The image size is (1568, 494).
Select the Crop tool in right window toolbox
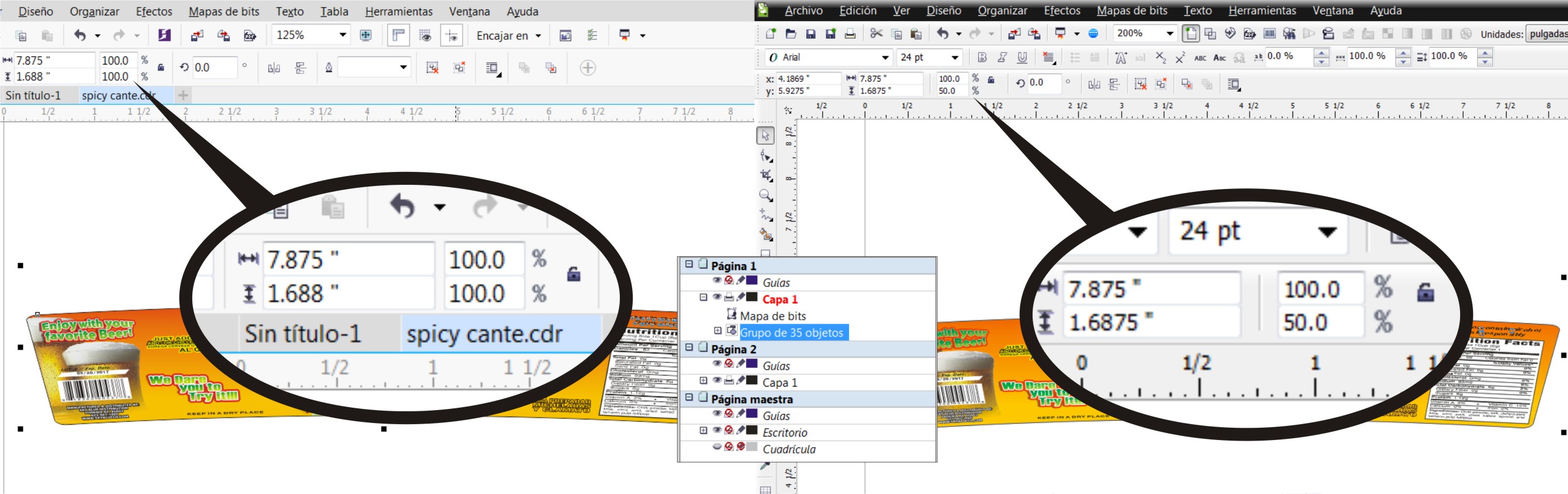(766, 176)
